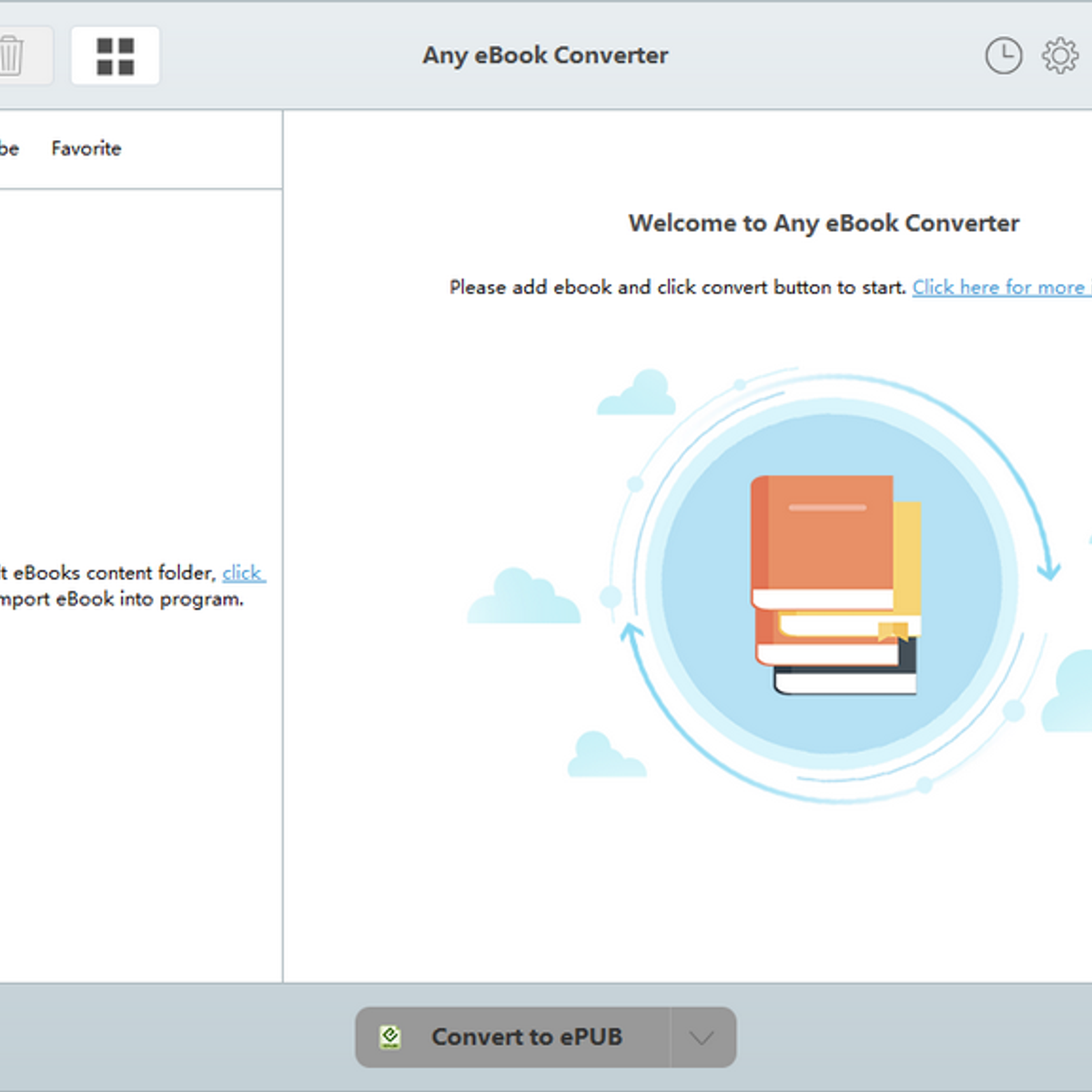The width and height of the screenshot is (1092, 1092).
Task: Open conversion history clock icon
Action: (1004, 56)
